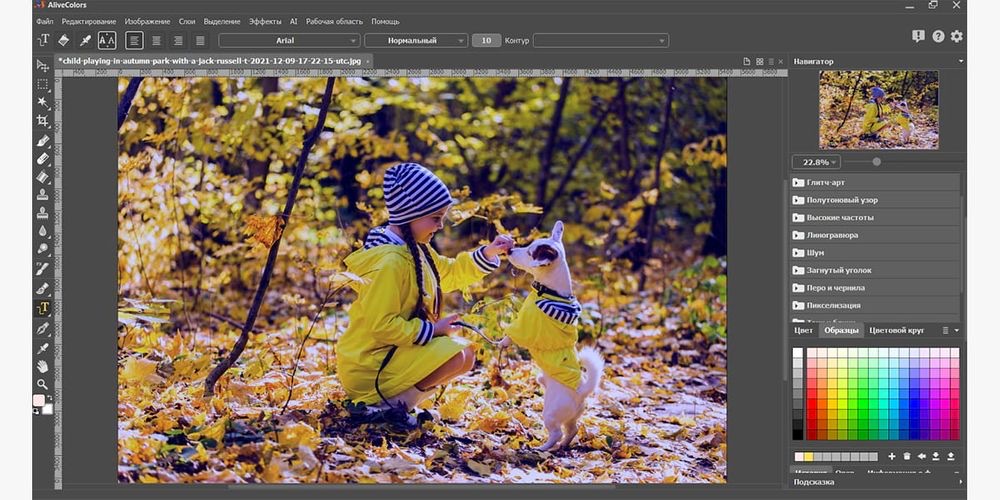Click the help question mark icon
This screenshot has width=1000, height=500.
coord(938,36)
